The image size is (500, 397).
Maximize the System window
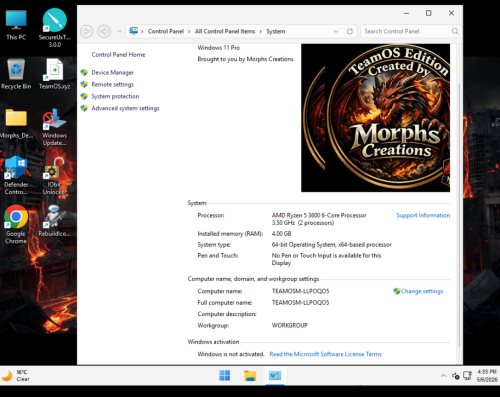click(x=429, y=13)
